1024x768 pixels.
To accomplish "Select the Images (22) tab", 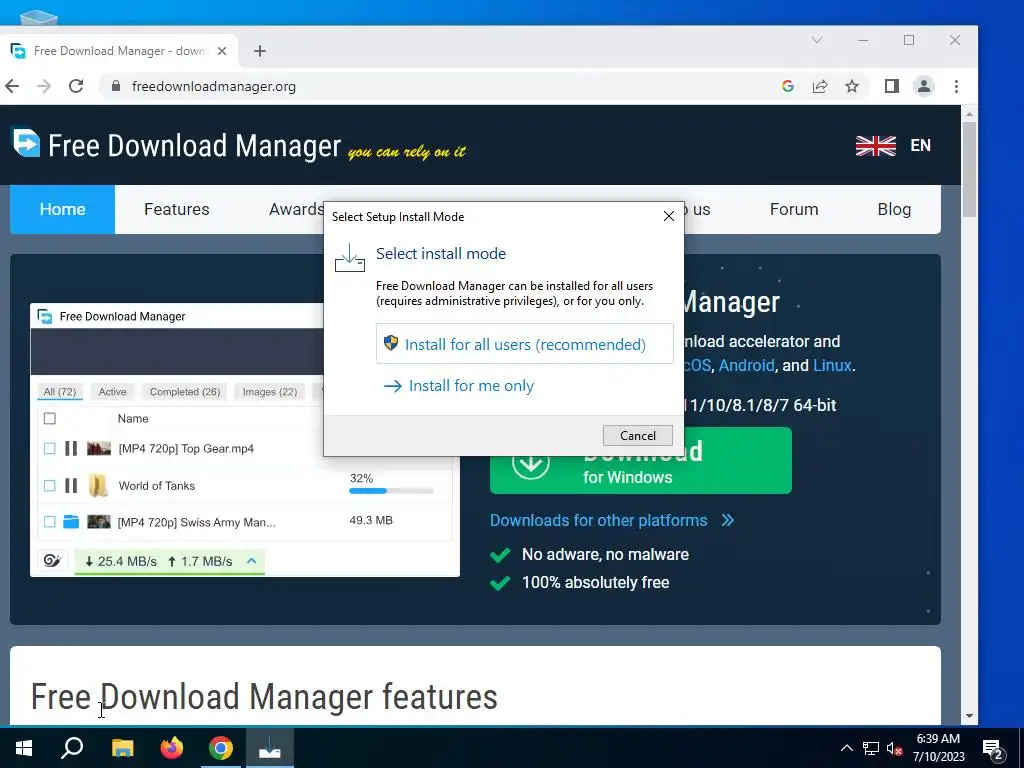I will pyautogui.click(x=270, y=392).
